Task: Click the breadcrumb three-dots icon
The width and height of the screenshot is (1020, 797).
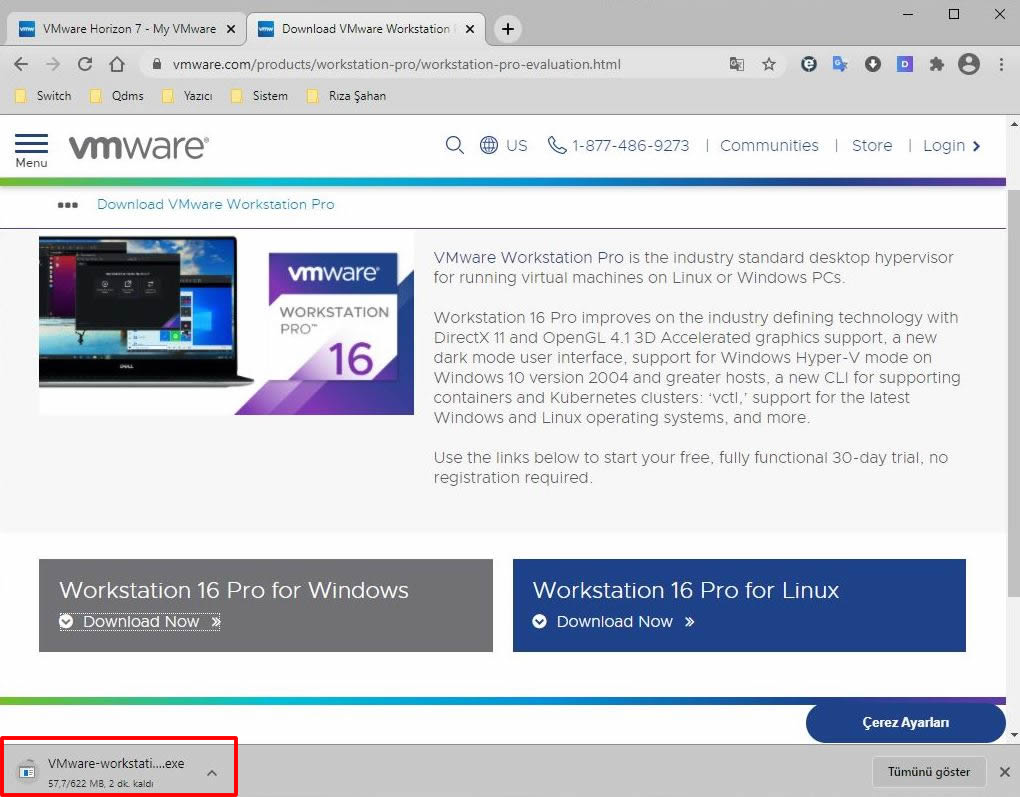Action: (x=68, y=205)
